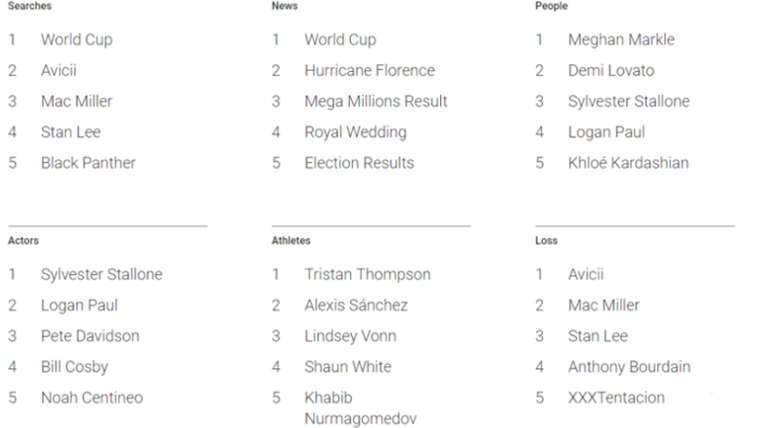770x428 pixels.
Task: Select XXXTentacion in Loss list
Action: pos(616,398)
